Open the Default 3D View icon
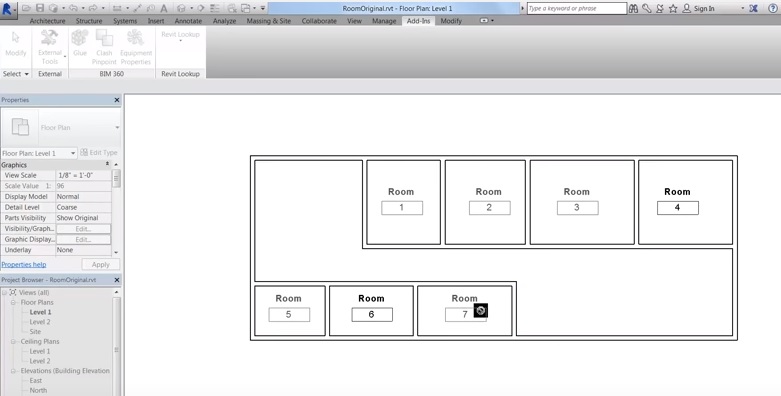Image resolution: width=781 pixels, height=396 pixels. (181, 8)
